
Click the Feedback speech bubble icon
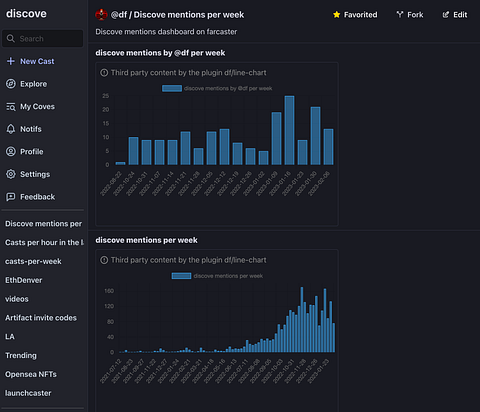point(11,197)
